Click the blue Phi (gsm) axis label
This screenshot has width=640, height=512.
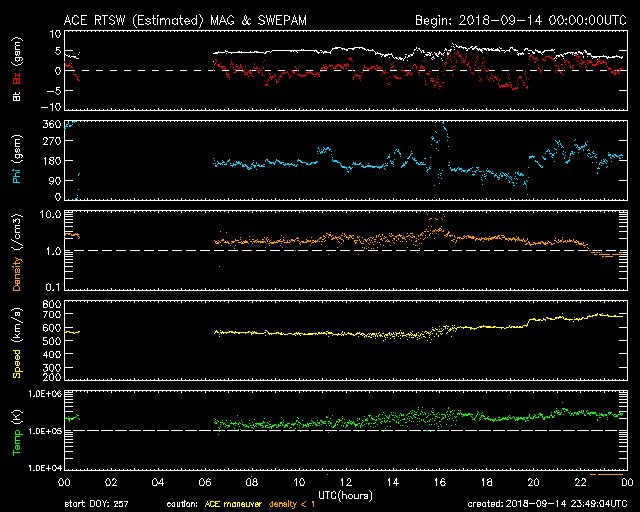click(16, 162)
